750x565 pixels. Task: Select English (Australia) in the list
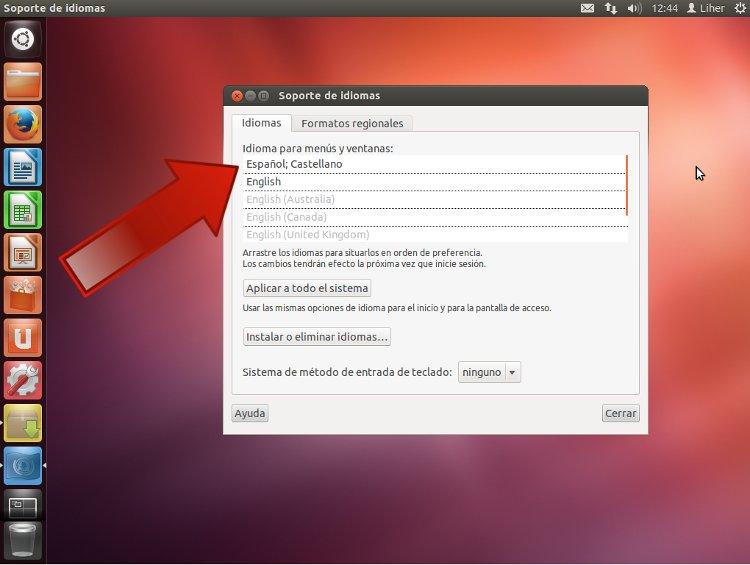point(434,199)
